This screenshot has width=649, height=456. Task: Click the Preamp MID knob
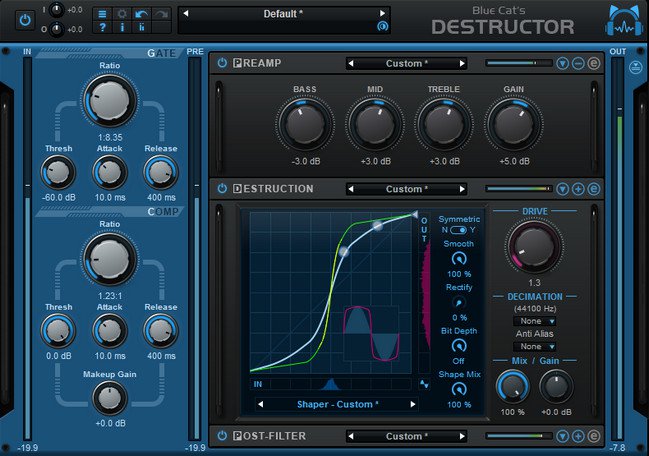click(x=375, y=124)
